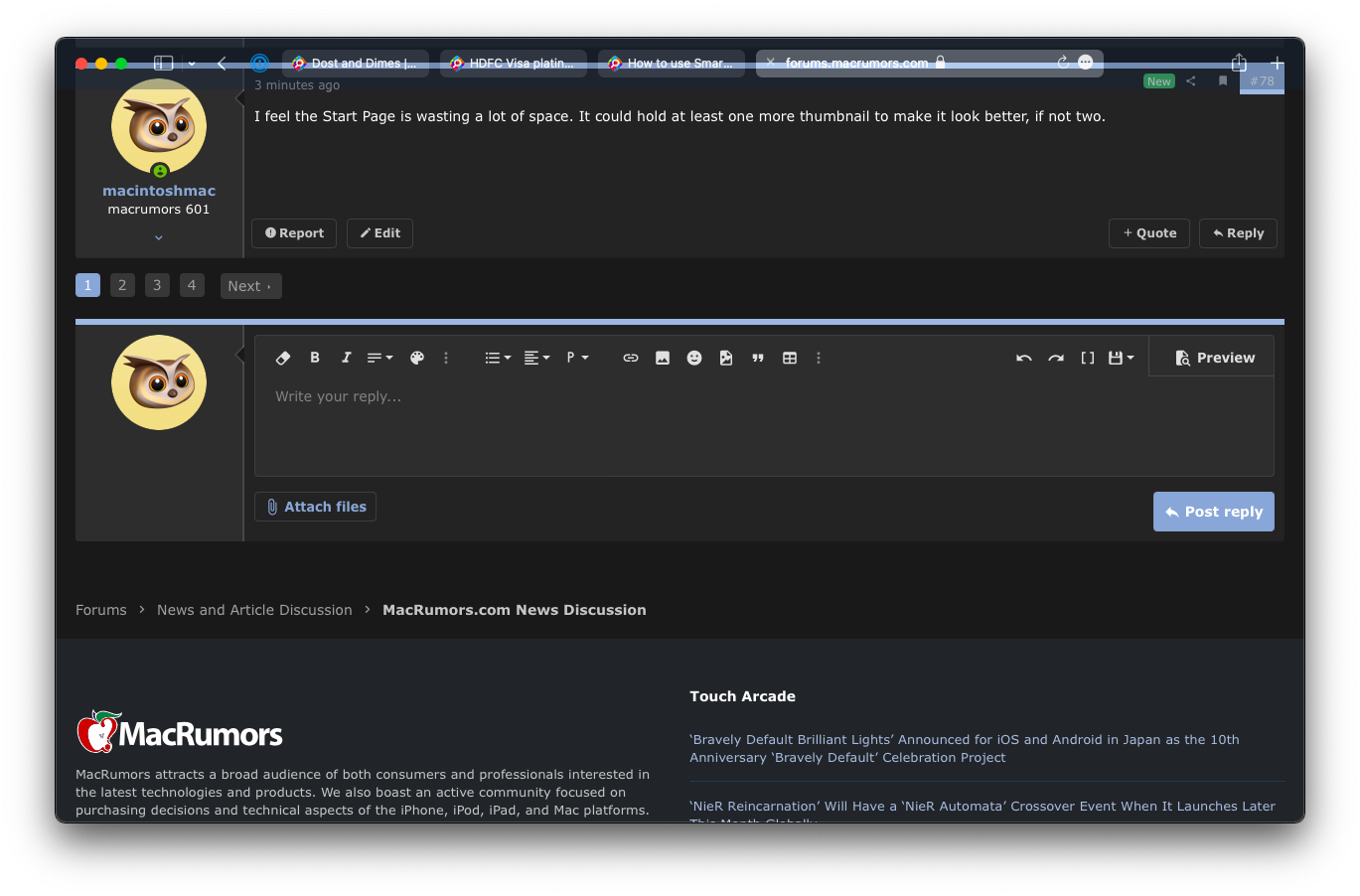This screenshot has width=1360, height=896.
Task: Open macintoshmac profile link
Action: pos(159,191)
